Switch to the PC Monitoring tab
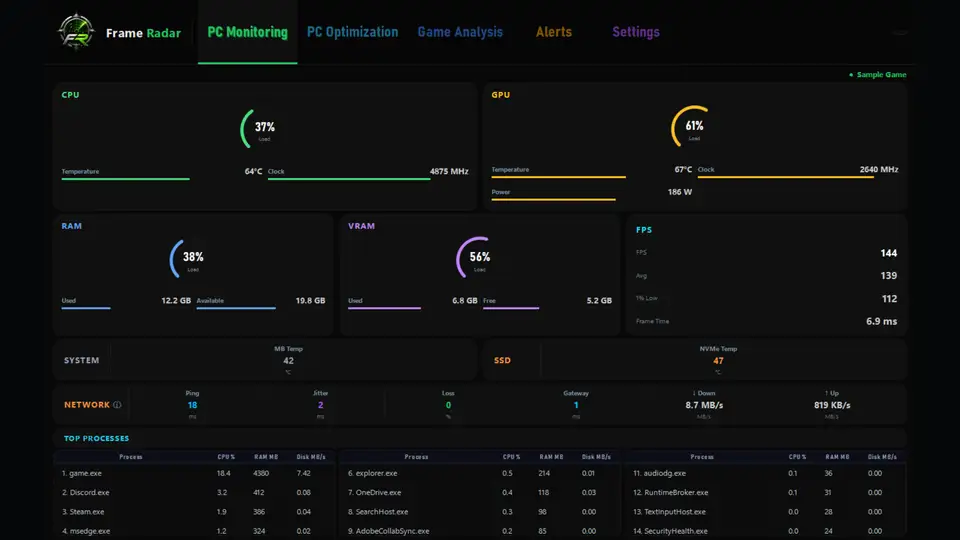The image size is (960, 540). click(247, 32)
